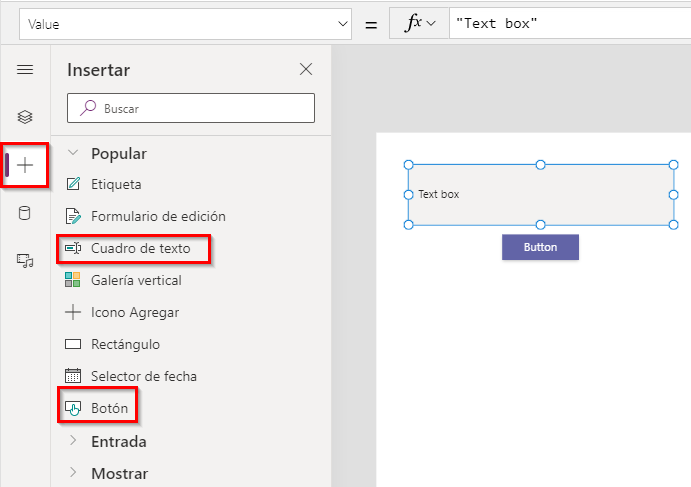The image size is (691, 487).
Task: Insert a Galería vertical control
Action: 136,280
